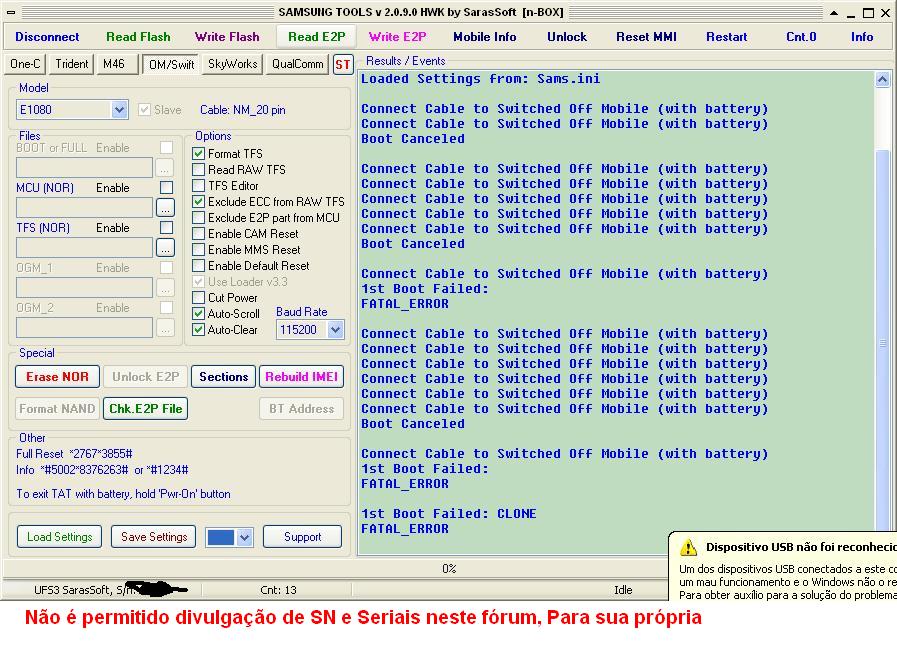Enable the Cut Power option
The width and height of the screenshot is (897, 646).
[199, 298]
